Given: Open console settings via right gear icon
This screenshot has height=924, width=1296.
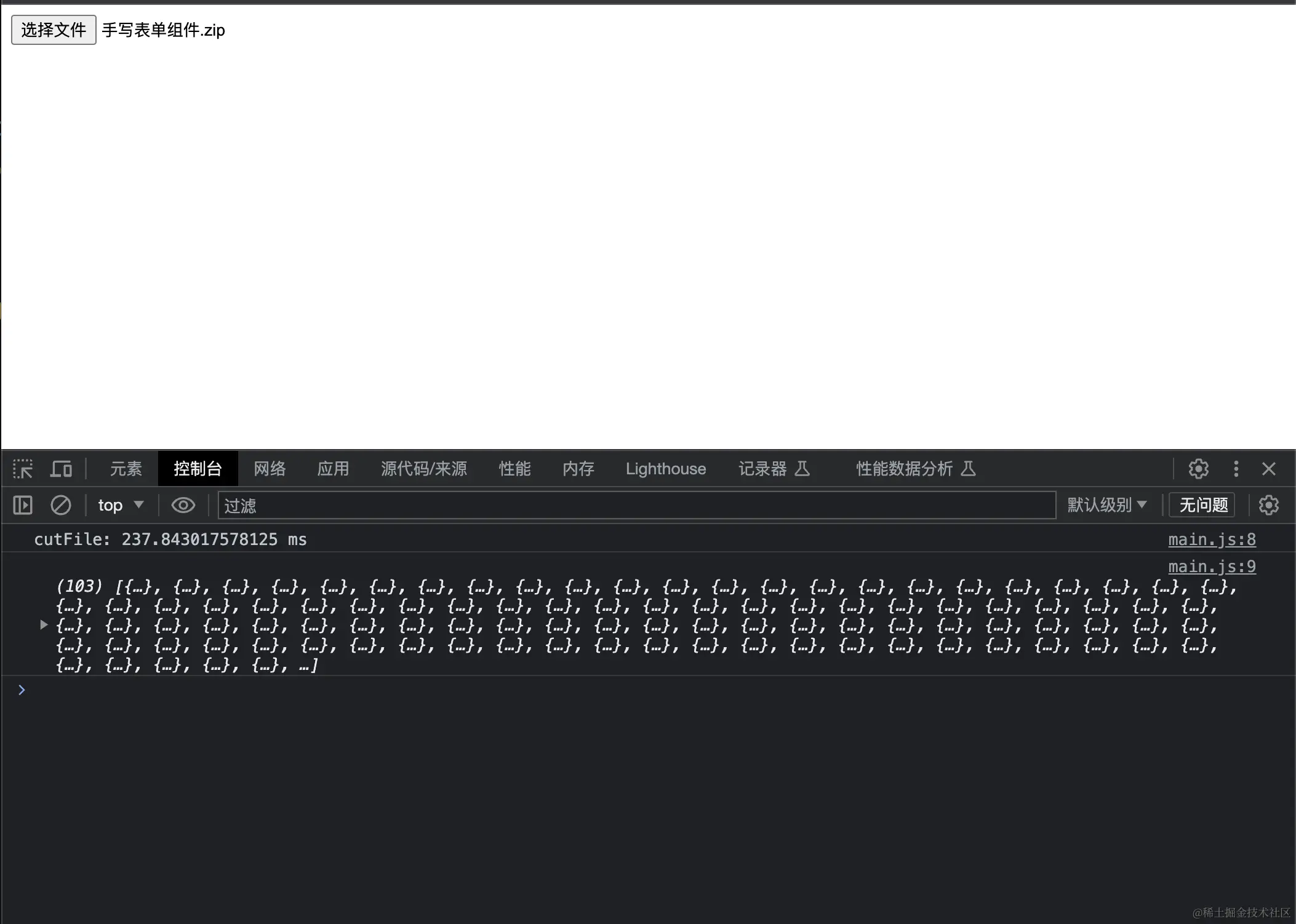Looking at the screenshot, I should coord(1270,505).
